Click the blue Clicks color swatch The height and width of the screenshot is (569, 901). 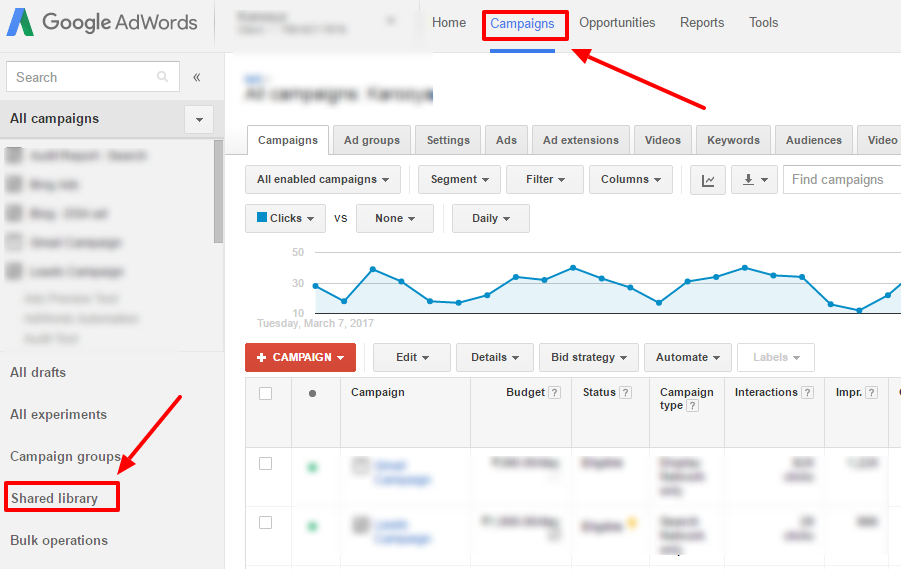pos(262,217)
